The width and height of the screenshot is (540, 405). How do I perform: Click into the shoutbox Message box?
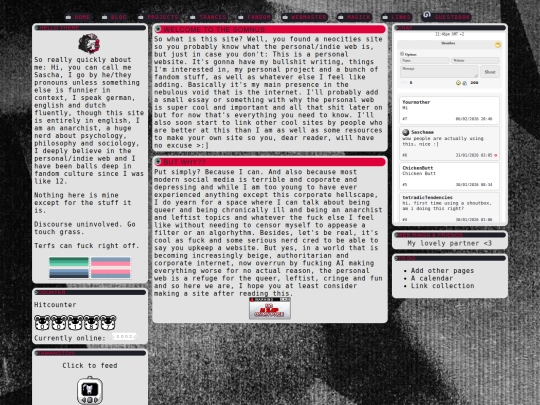(x=439, y=72)
